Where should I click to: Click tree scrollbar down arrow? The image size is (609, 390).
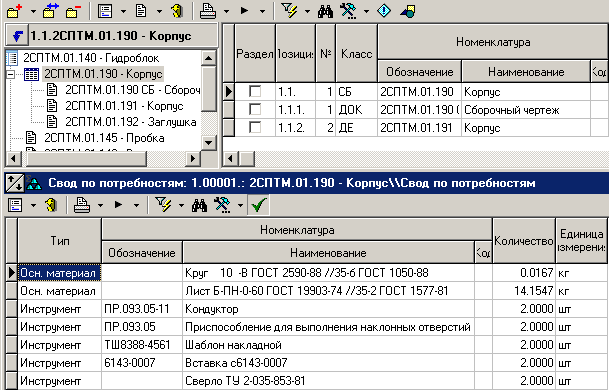click(x=209, y=143)
